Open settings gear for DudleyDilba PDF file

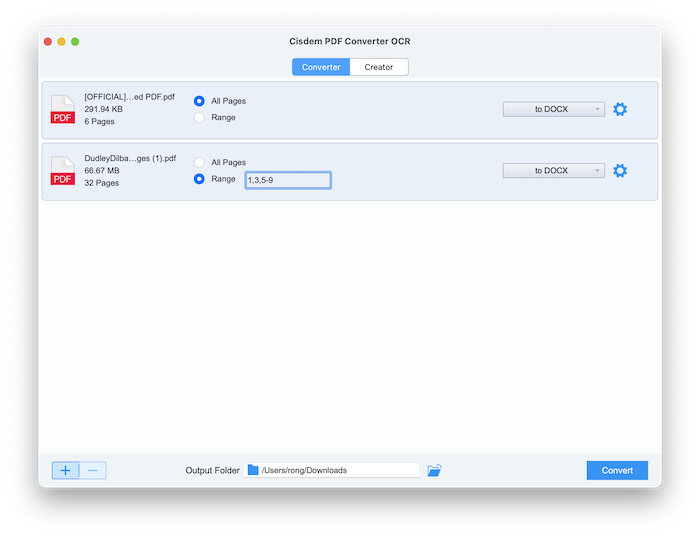pos(620,171)
